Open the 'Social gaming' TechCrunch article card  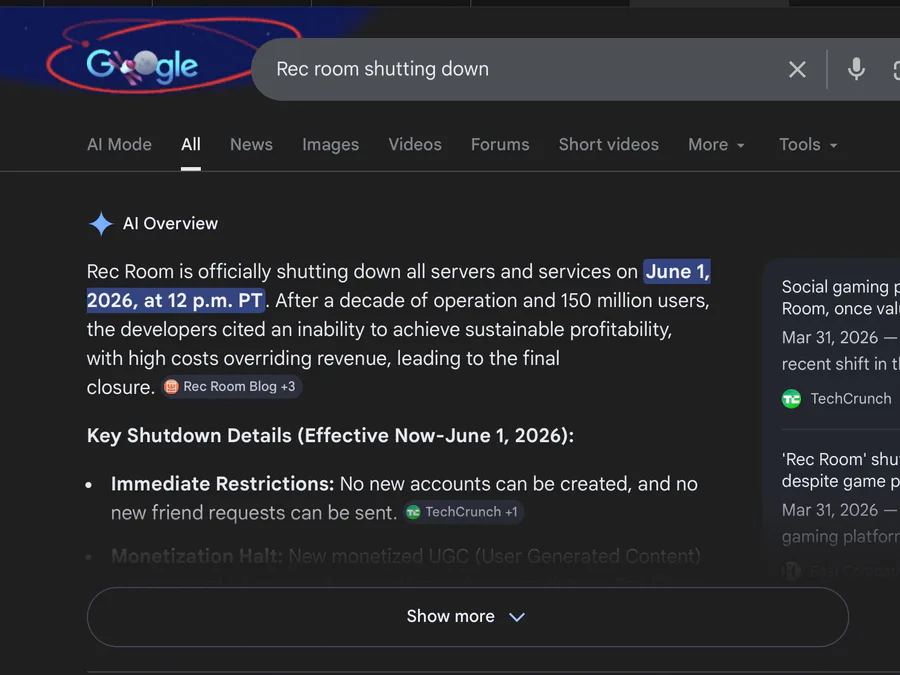840,343
